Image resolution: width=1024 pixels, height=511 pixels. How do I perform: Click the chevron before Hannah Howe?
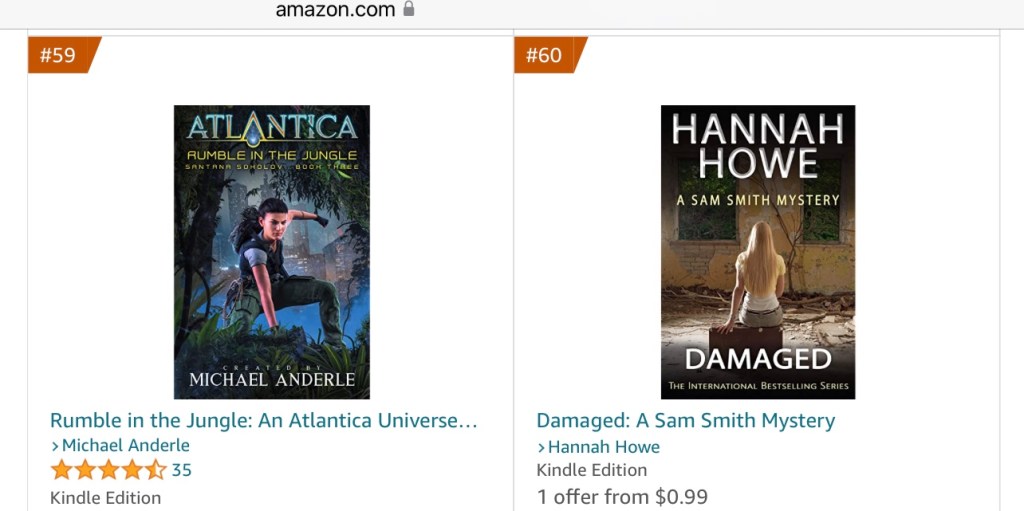541,448
